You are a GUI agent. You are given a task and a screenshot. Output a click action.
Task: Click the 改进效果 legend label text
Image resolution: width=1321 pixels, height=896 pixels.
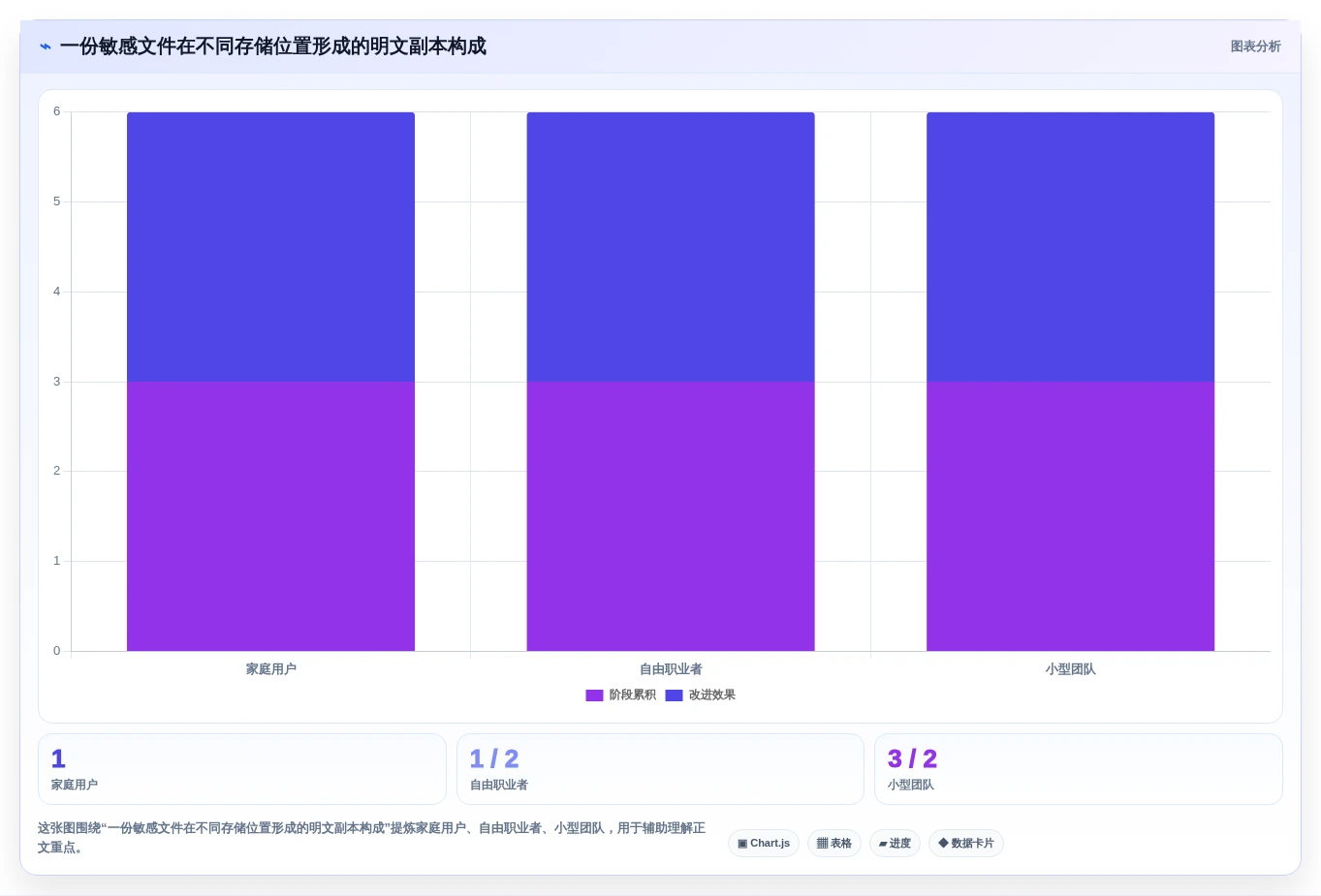(x=711, y=695)
